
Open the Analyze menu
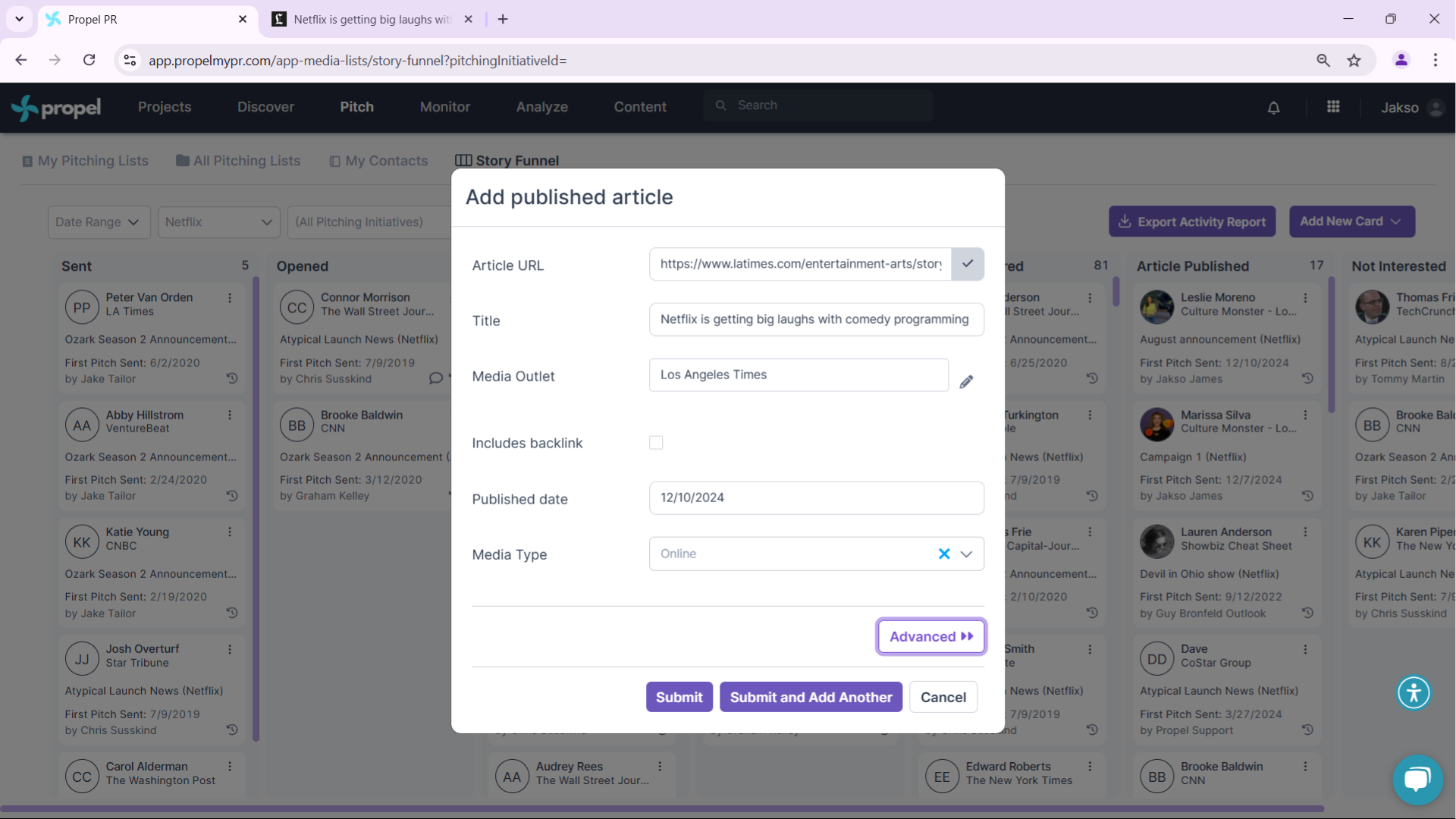coord(541,107)
